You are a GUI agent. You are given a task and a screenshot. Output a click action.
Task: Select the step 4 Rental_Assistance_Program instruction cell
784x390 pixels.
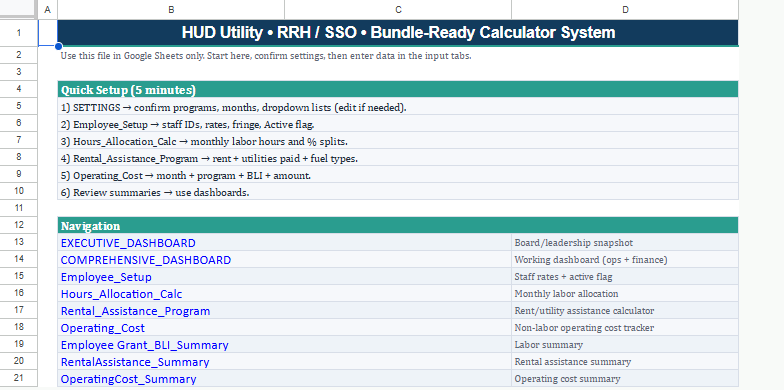point(398,158)
